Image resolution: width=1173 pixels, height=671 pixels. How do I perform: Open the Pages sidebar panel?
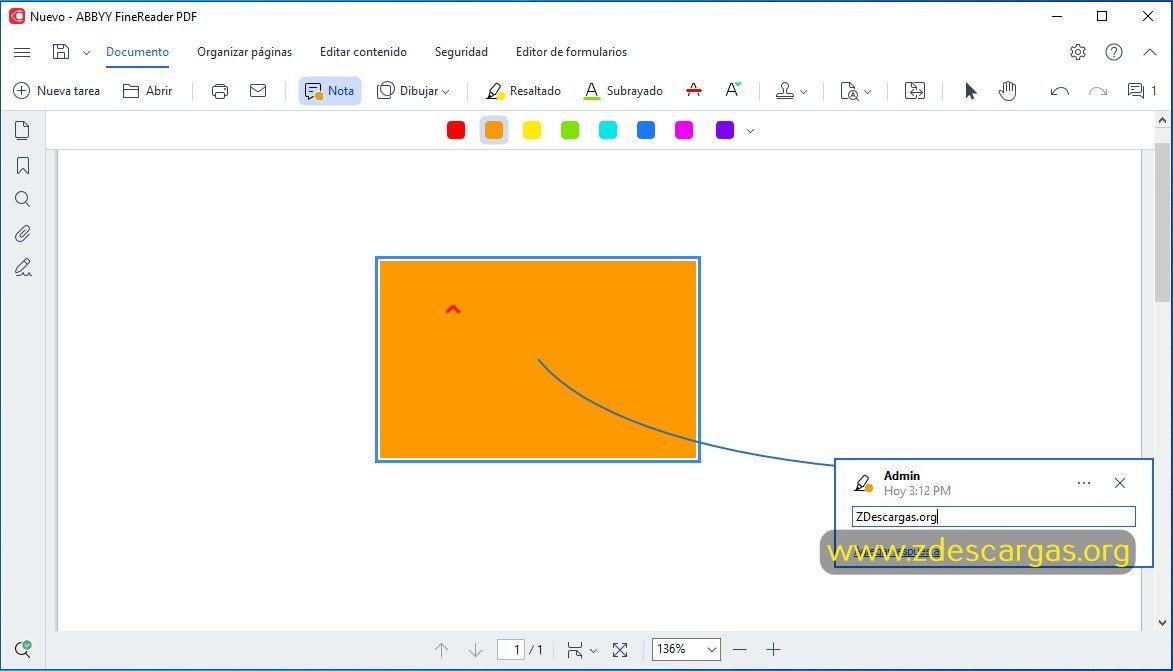[x=22, y=130]
